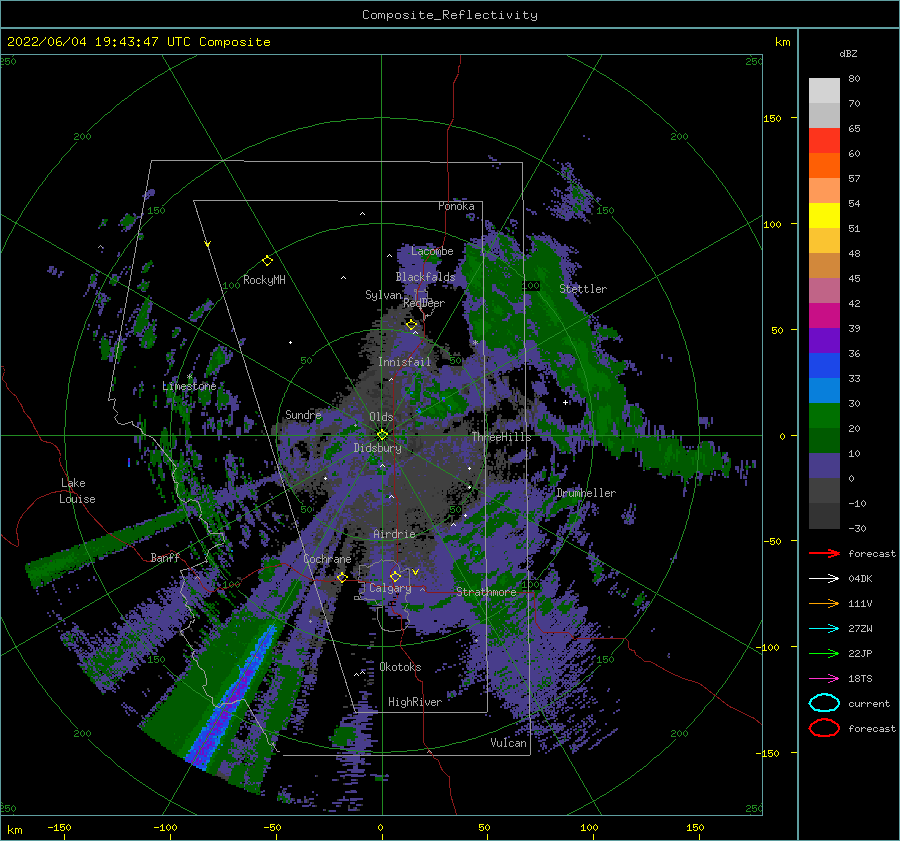The width and height of the screenshot is (900, 841).
Task: Click the Olds city label
Action: pos(381,417)
